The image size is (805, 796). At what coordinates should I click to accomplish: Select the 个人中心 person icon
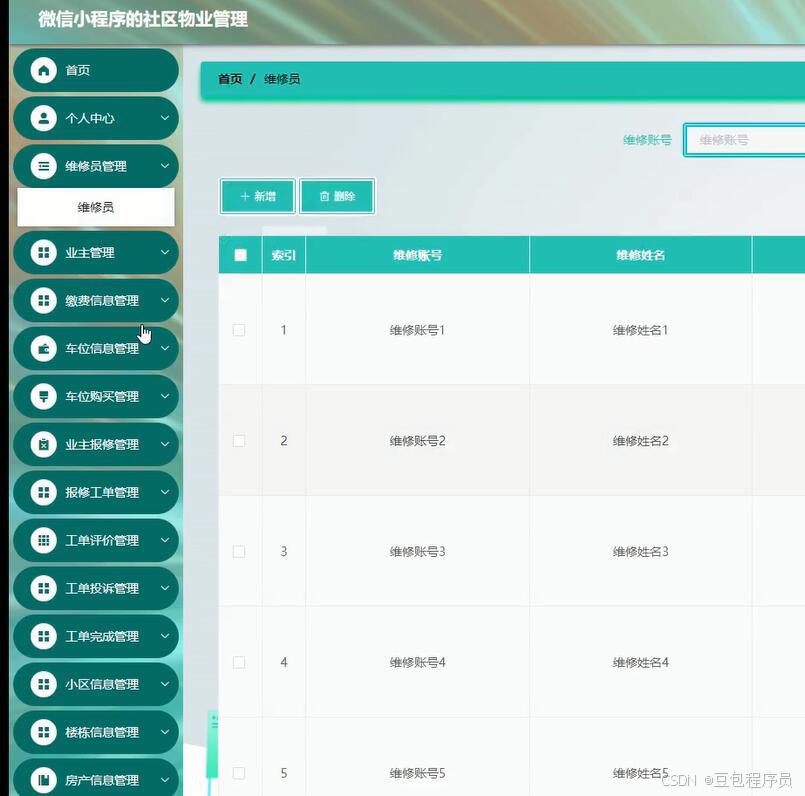pyautogui.click(x=42, y=118)
